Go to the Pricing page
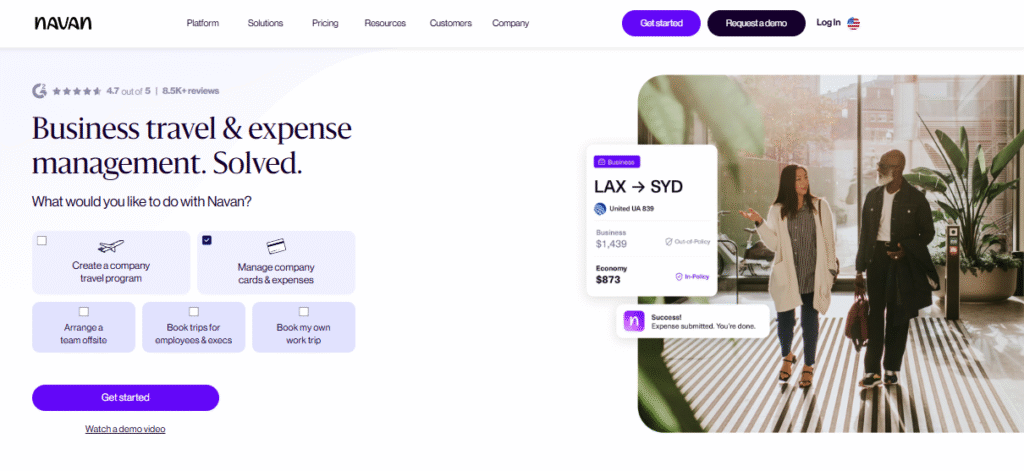Image resolution: width=1024 pixels, height=471 pixels. [x=324, y=23]
